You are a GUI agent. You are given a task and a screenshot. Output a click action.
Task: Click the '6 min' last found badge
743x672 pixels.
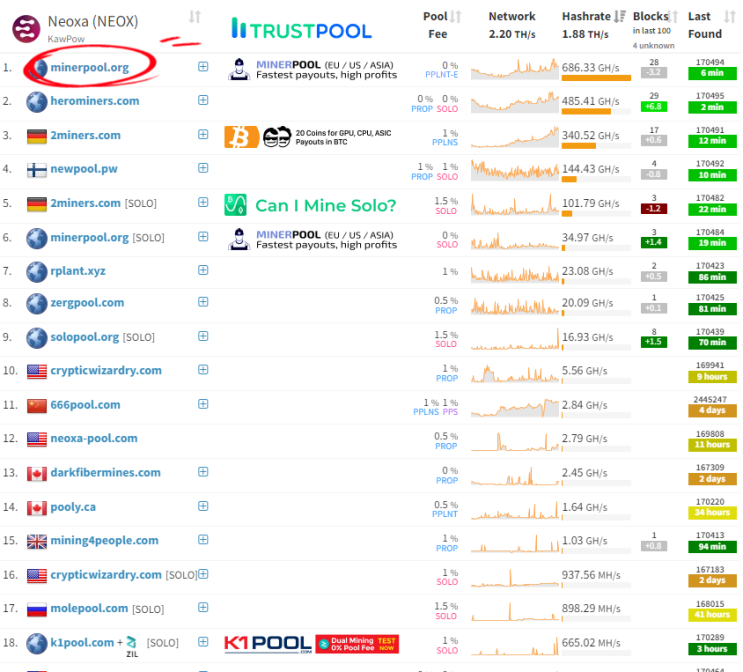click(x=712, y=73)
